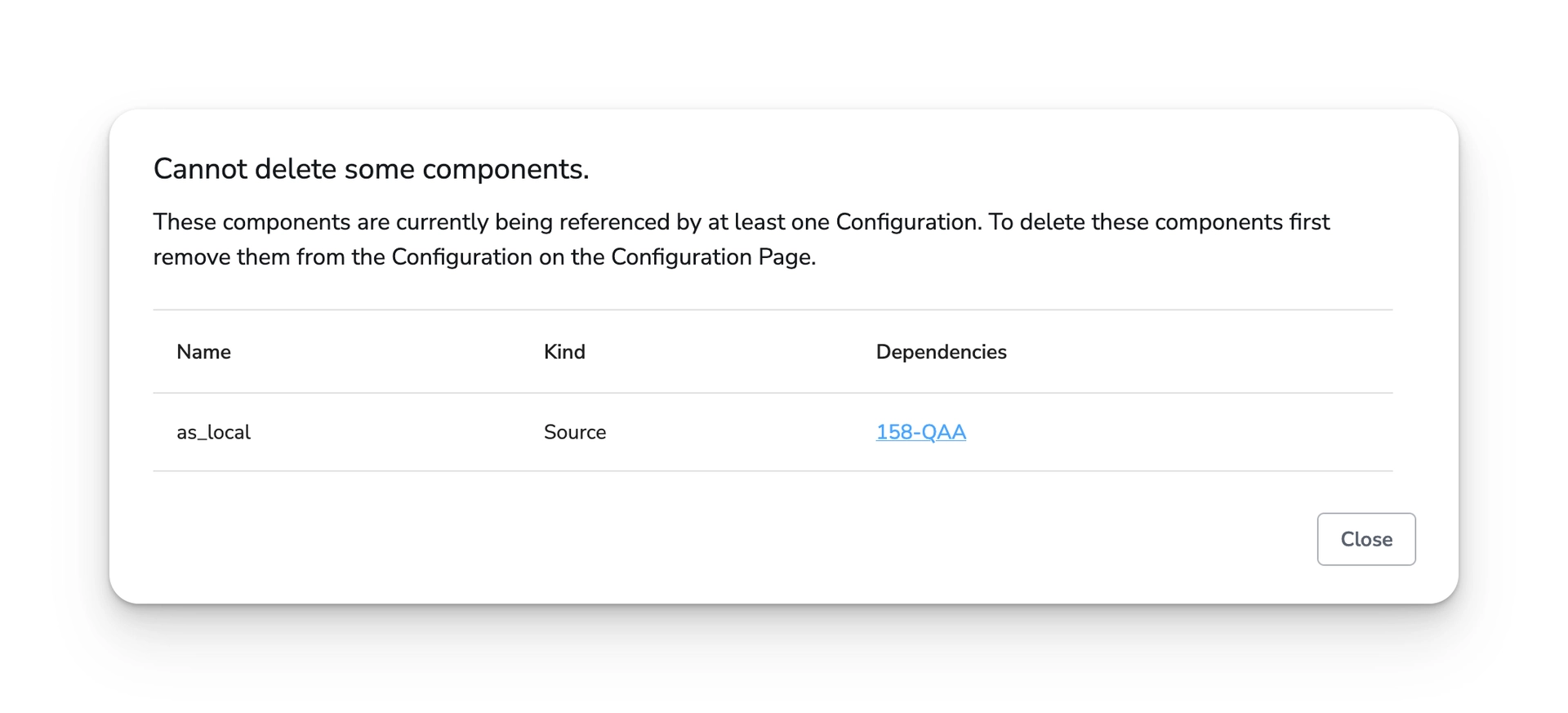Image resolution: width=1568 pixels, height=713 pixels.
Task: Click "remove them" in the description's second line
Action: [221, 257]
